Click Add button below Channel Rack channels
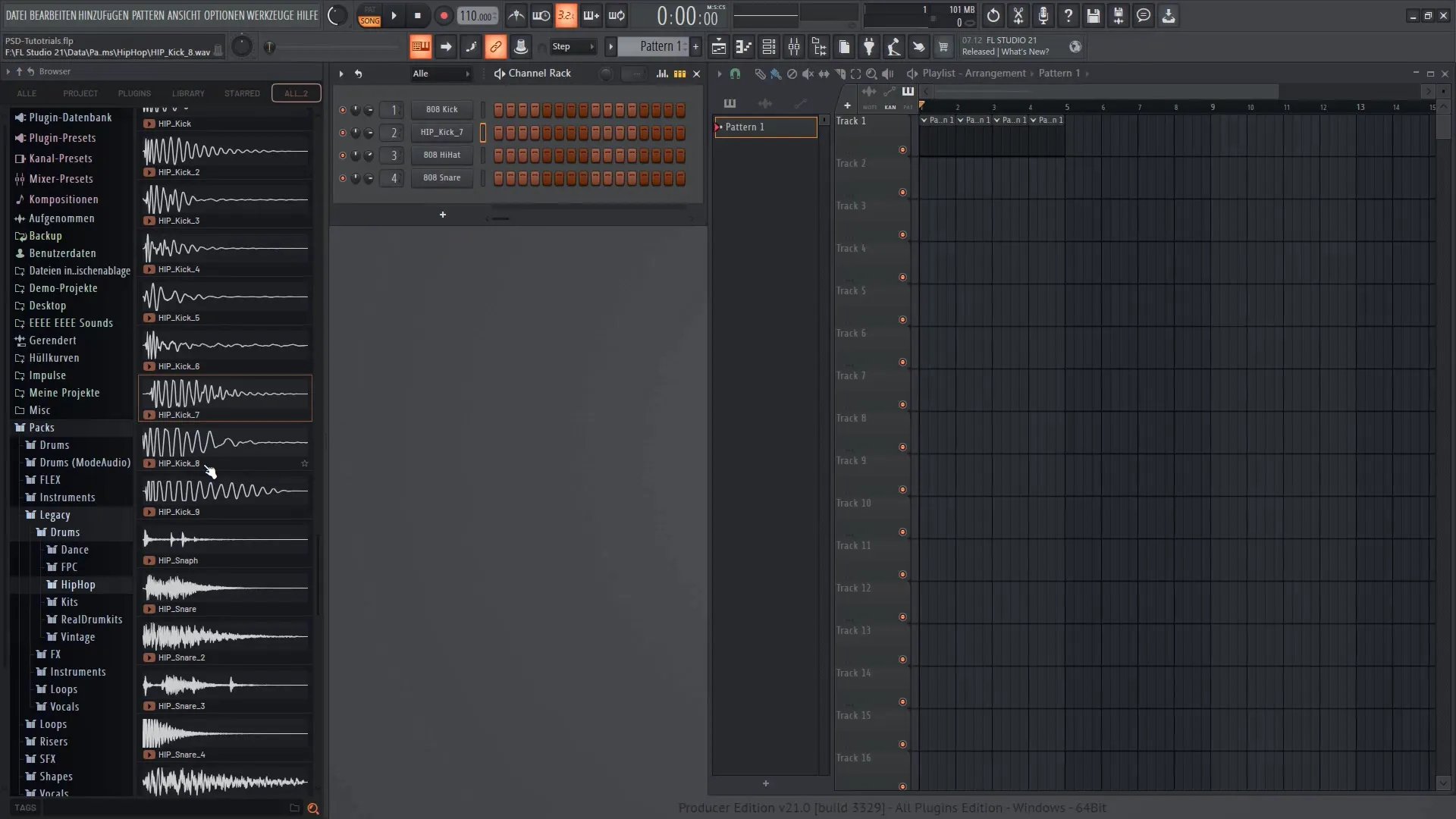 pyautogui.click(x=442, y=214)
